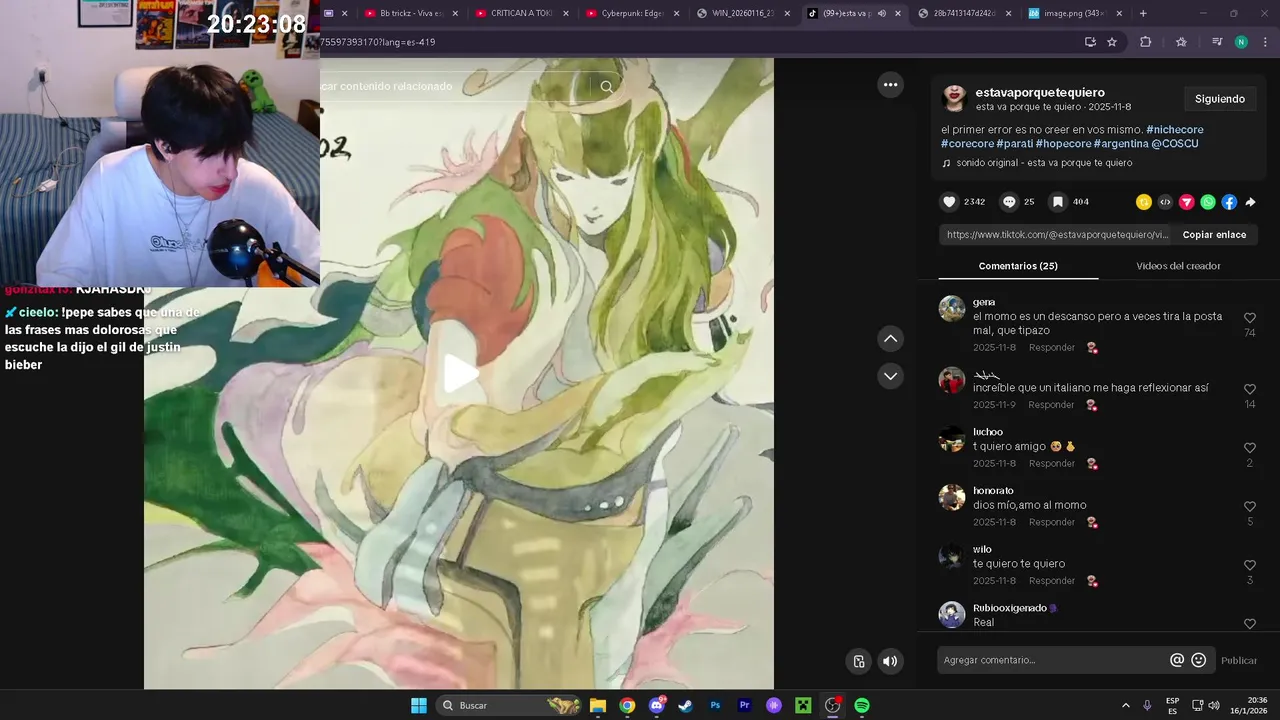1280x720 pixels.
Task: Insert a mention with the @ icon
Action: pyautogui.click(x=1177, y=660)
